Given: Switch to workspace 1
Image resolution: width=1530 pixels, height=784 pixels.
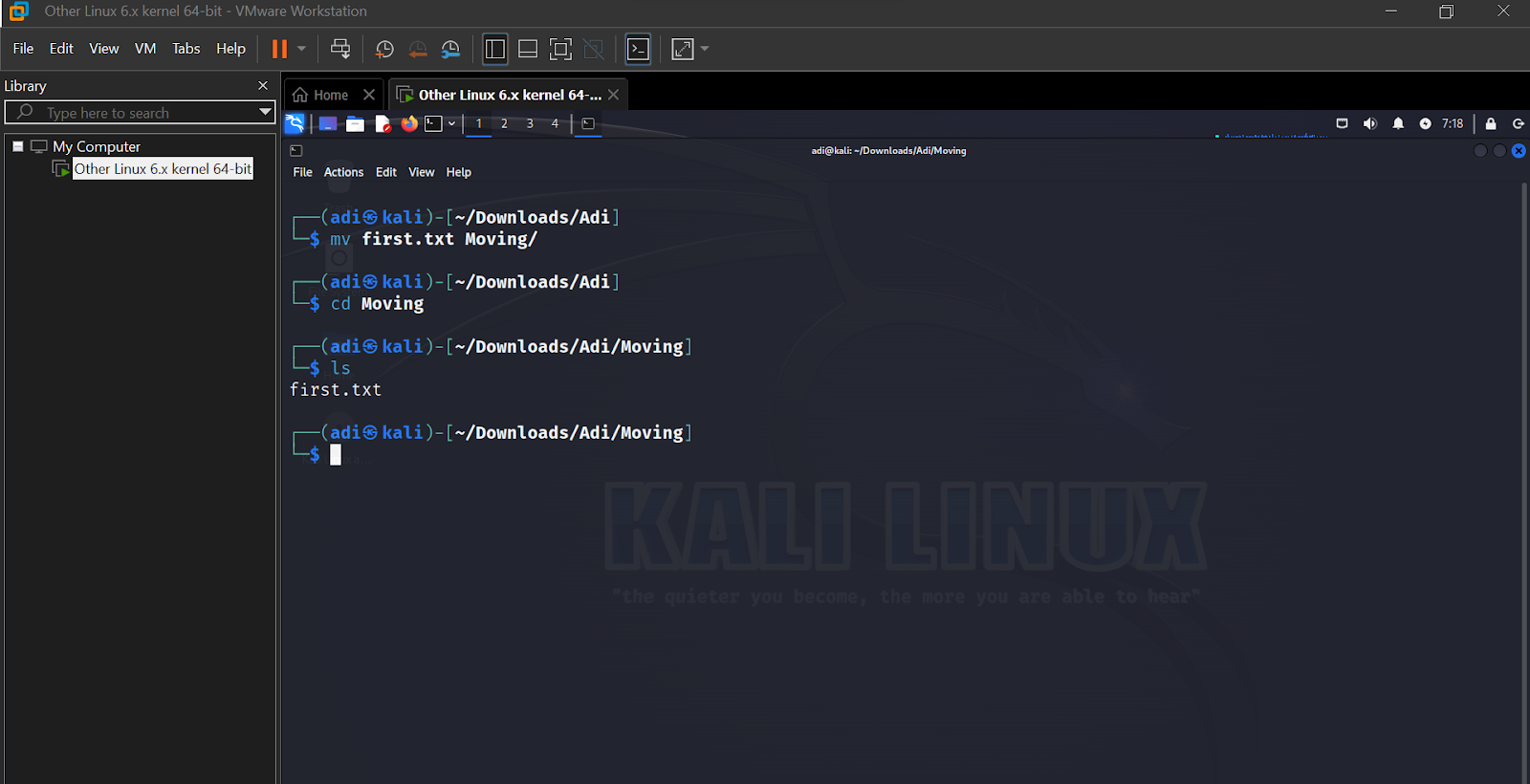Looking at the screenshot, I should tap(479, 123).
